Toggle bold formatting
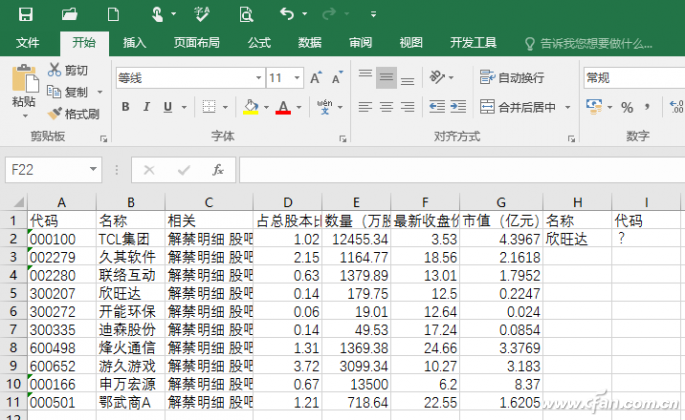Viewport: 685px width, 420px height. [125, 107]
